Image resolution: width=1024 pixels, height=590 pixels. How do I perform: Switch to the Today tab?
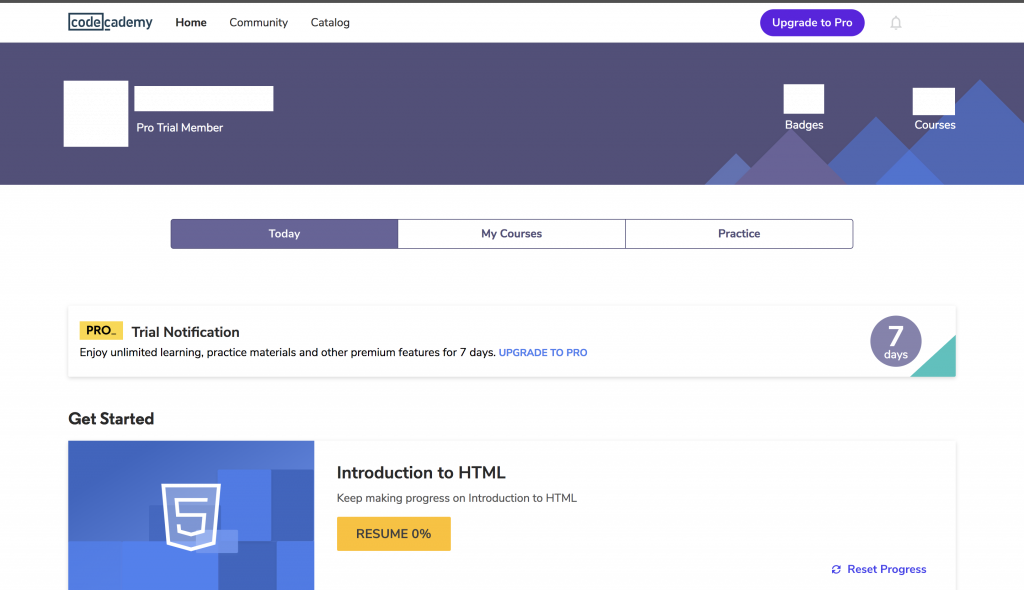point(284,234)
